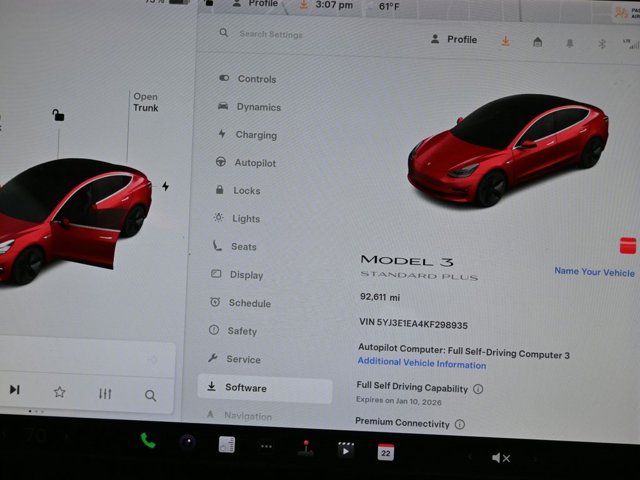Open the Arcade joystick app
Screen dimensions: 640x480
pyautogui.click(x=306, y=448)
